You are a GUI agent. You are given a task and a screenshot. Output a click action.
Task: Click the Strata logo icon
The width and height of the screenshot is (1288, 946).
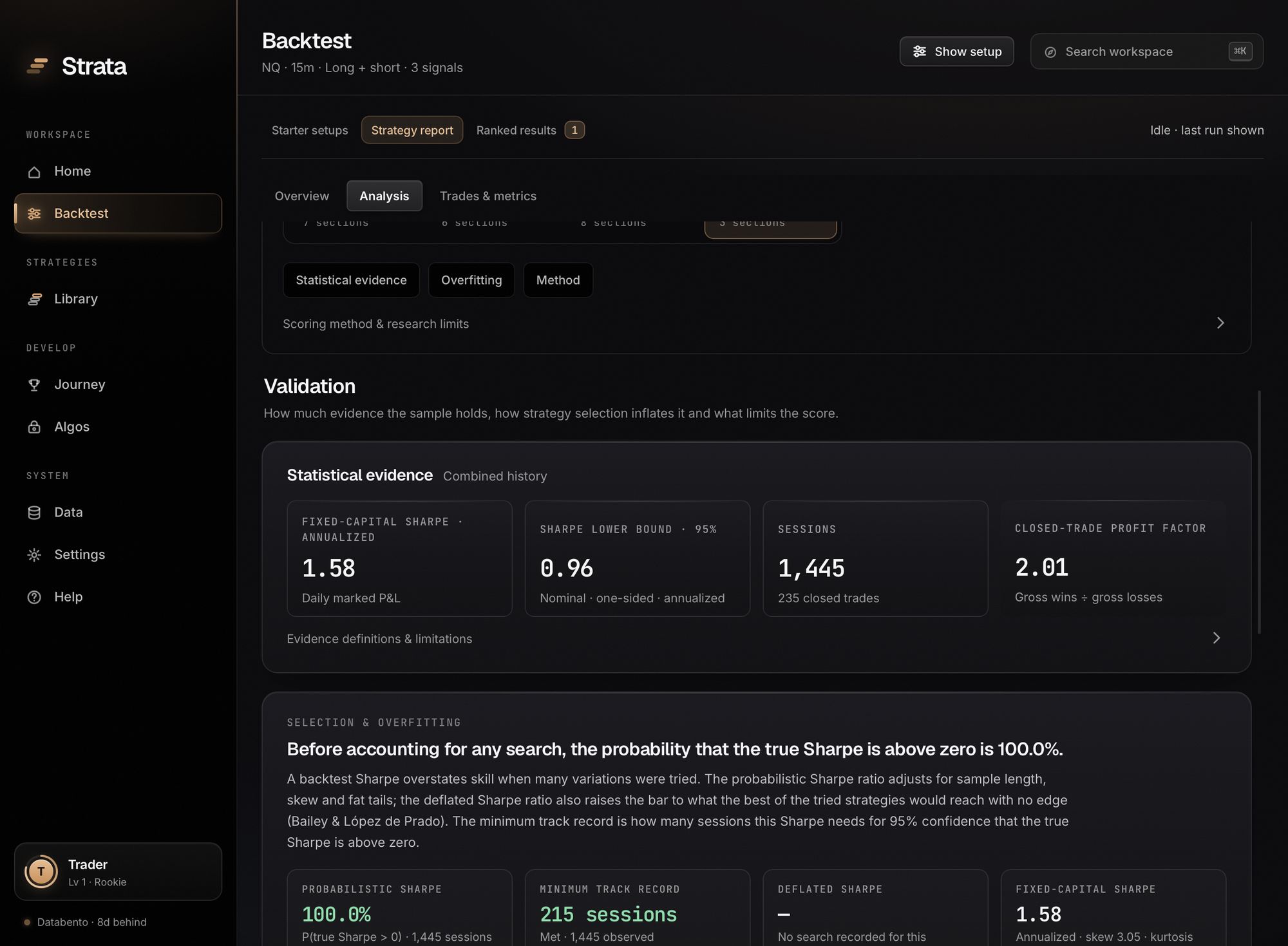click(x=37, y=66)
